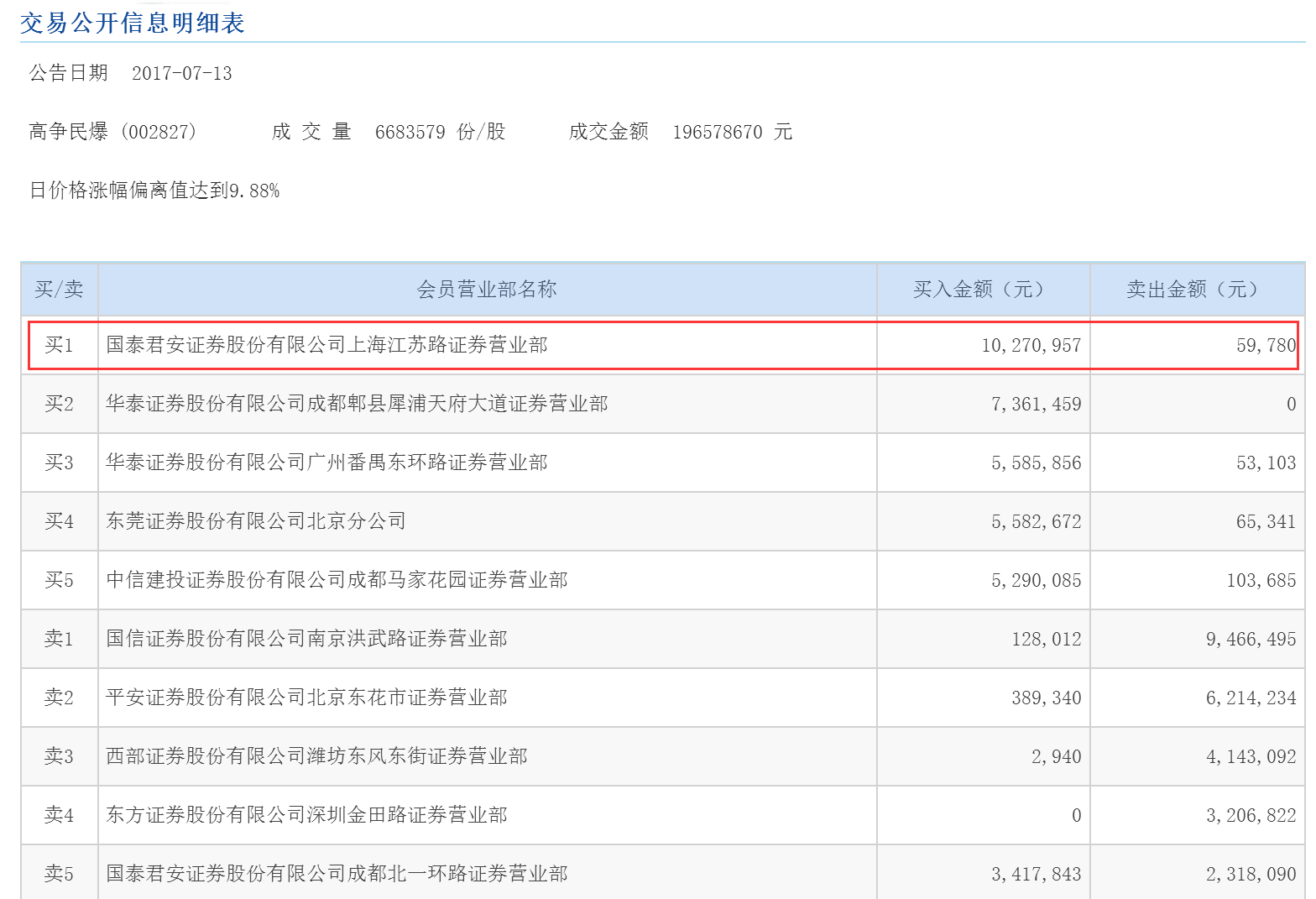
Task: Click the sell amount 6,214,234
Action: pos(1251,698)
